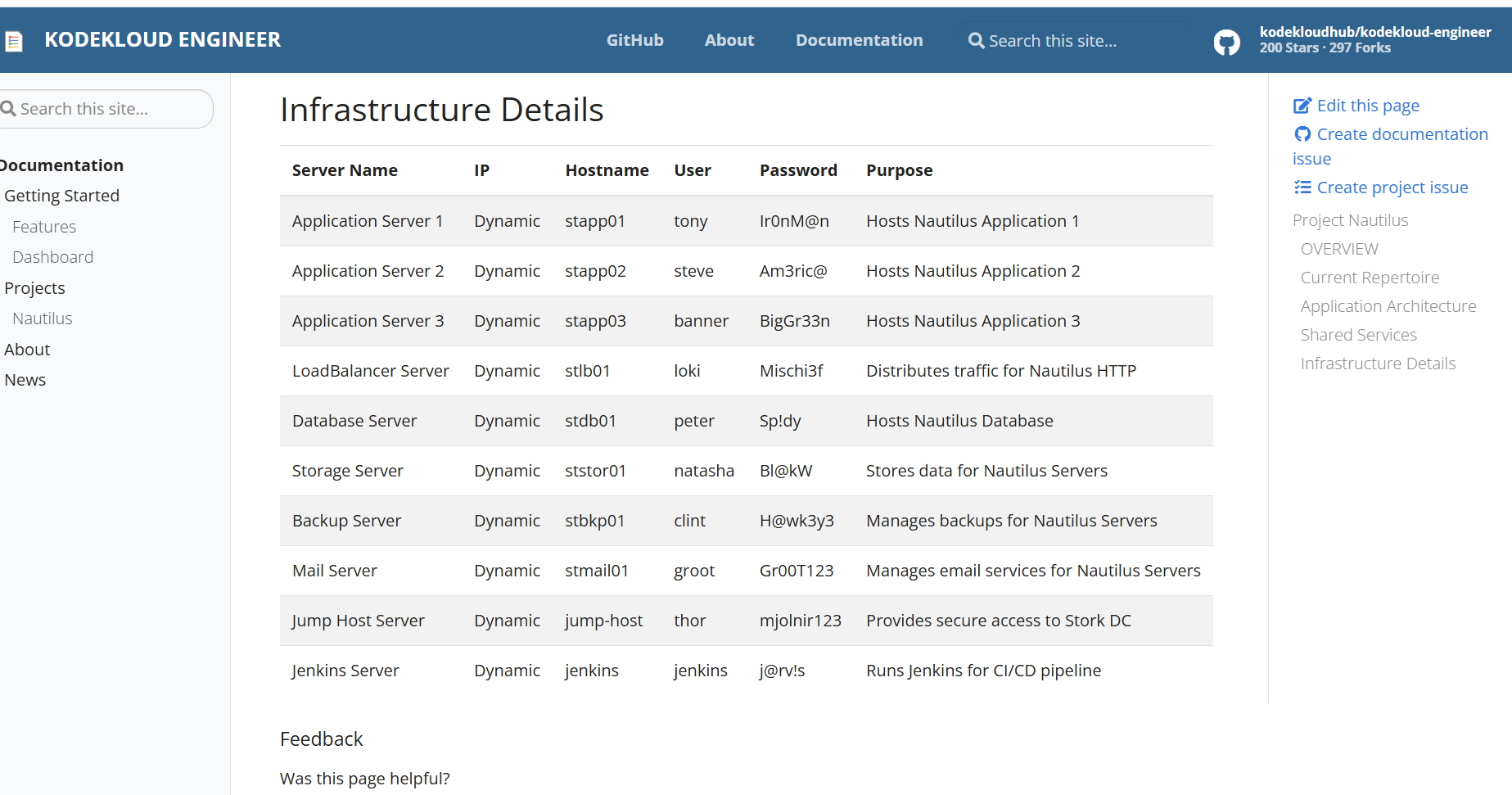The height and width of the screenshot is (795, 1512).
Task: Click the j@rv!s password cell
Action: click(x=782, y=671)
